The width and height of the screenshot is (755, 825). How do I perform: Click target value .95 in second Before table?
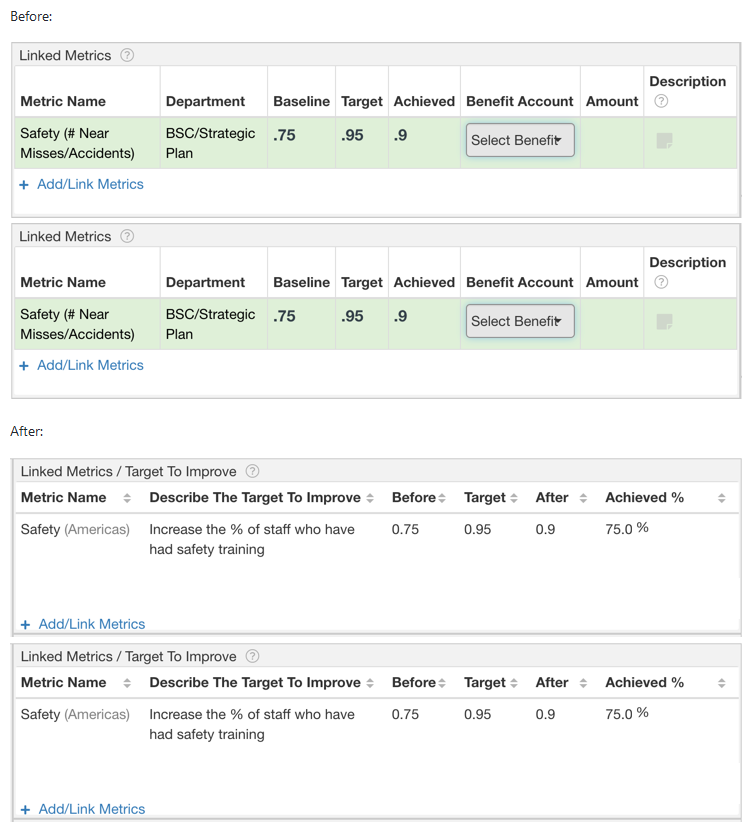coord(352,316)
